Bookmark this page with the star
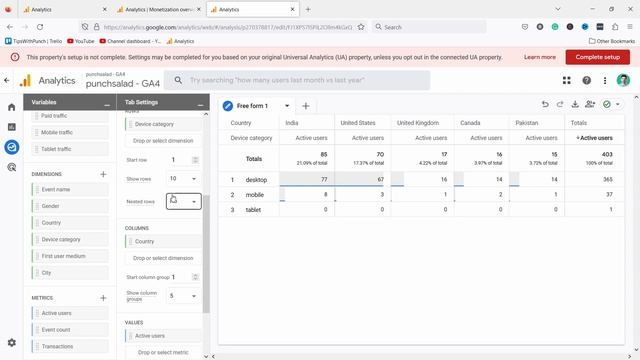 coord(361,27)
